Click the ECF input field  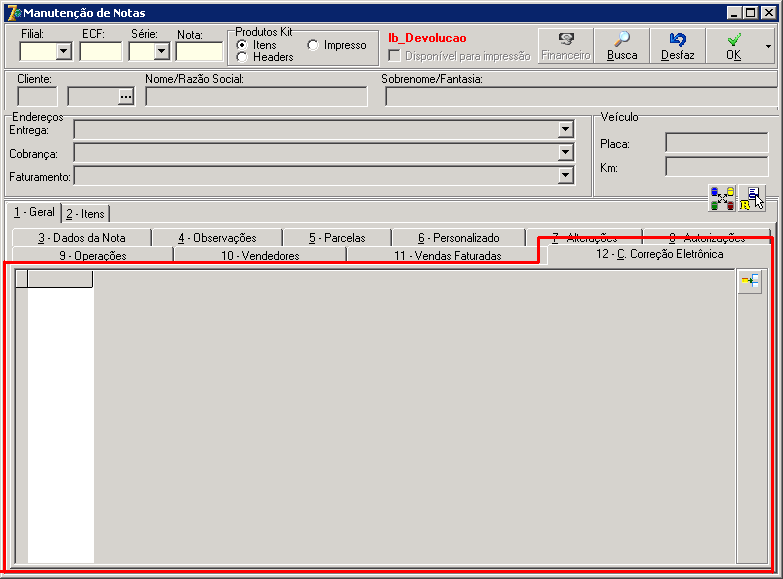[100, 51]
